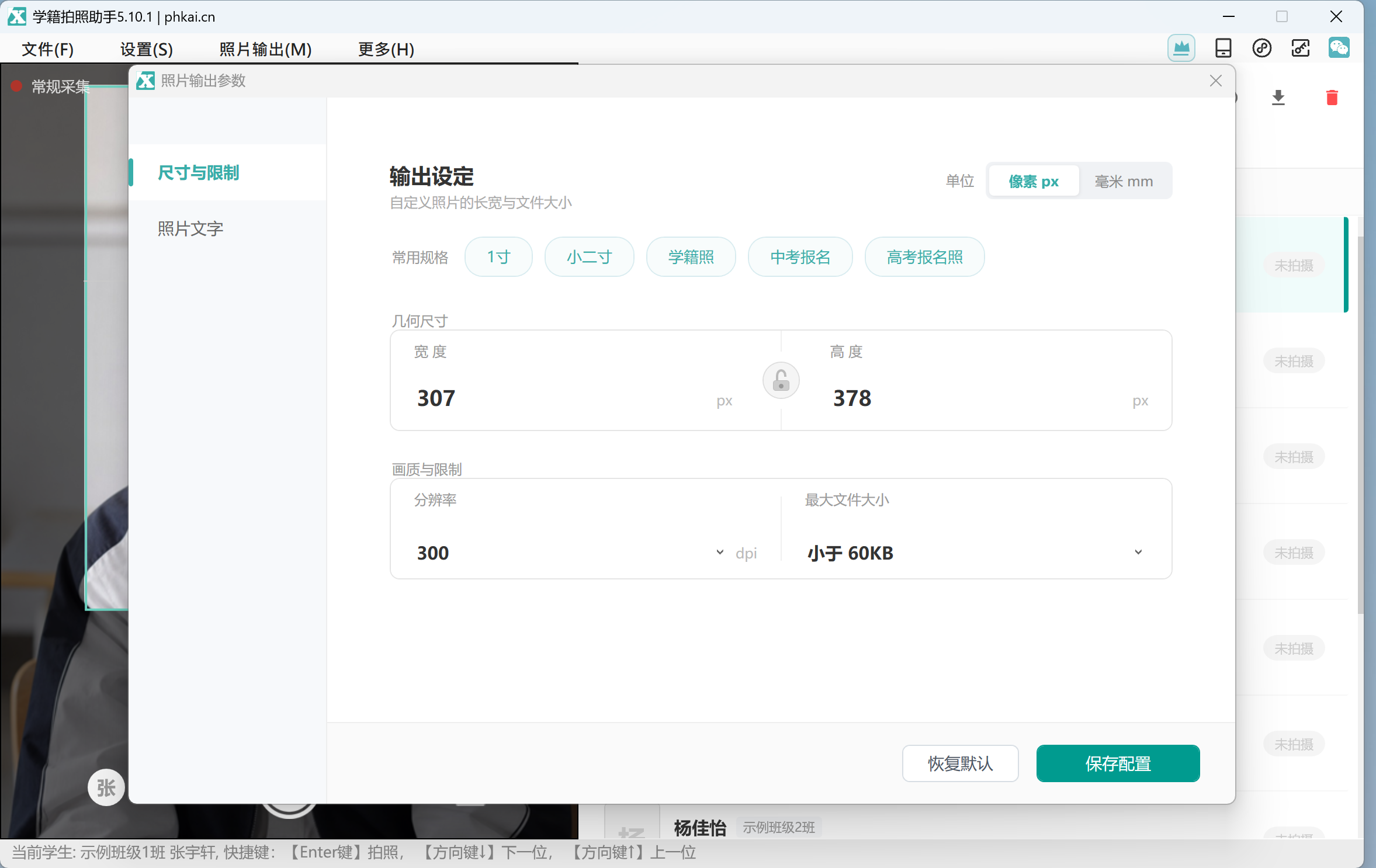Open the 最大文件大小 dropdown
The image size is (1376, 868).
[975, 553]
